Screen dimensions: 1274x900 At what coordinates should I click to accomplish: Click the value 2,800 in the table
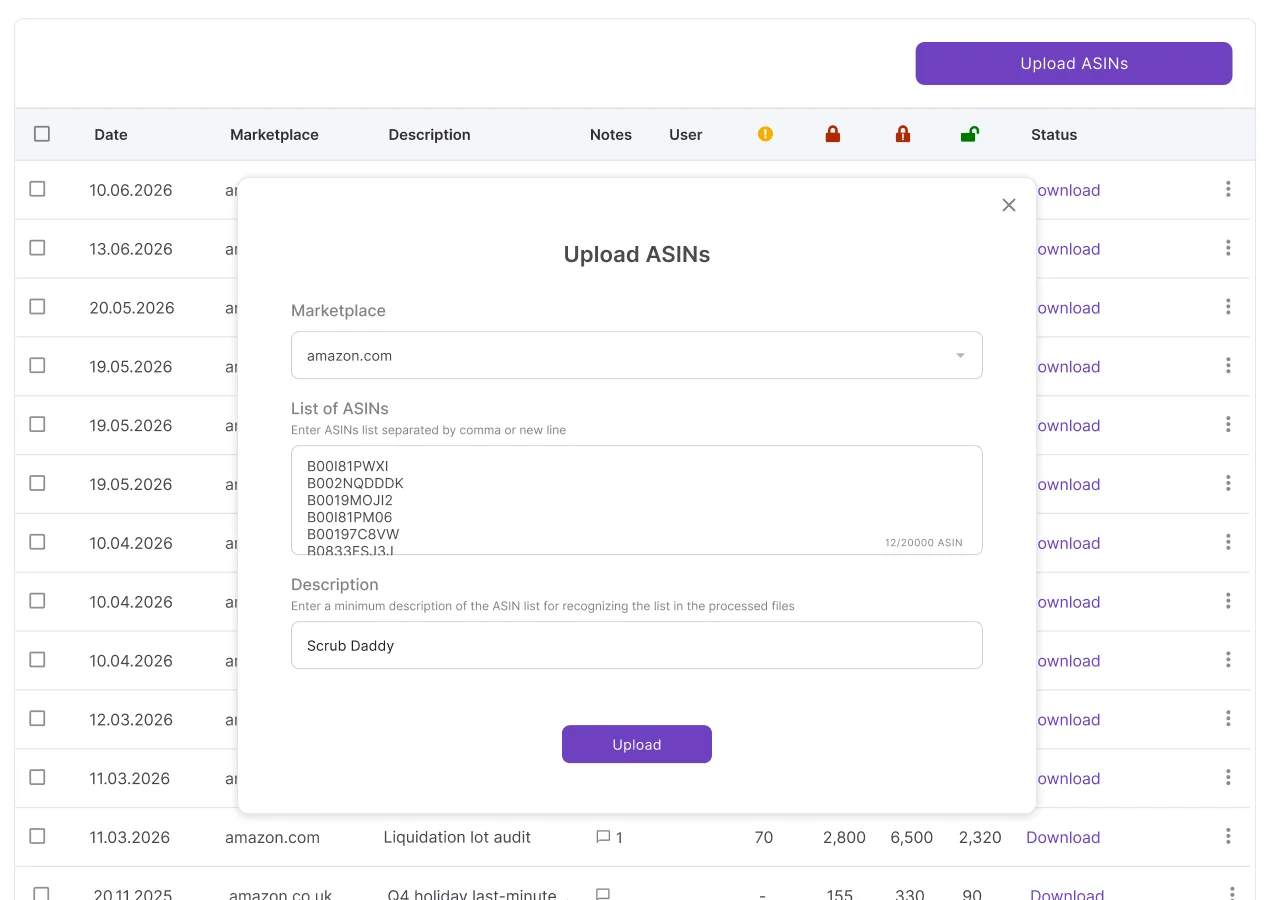pos(844,838)
